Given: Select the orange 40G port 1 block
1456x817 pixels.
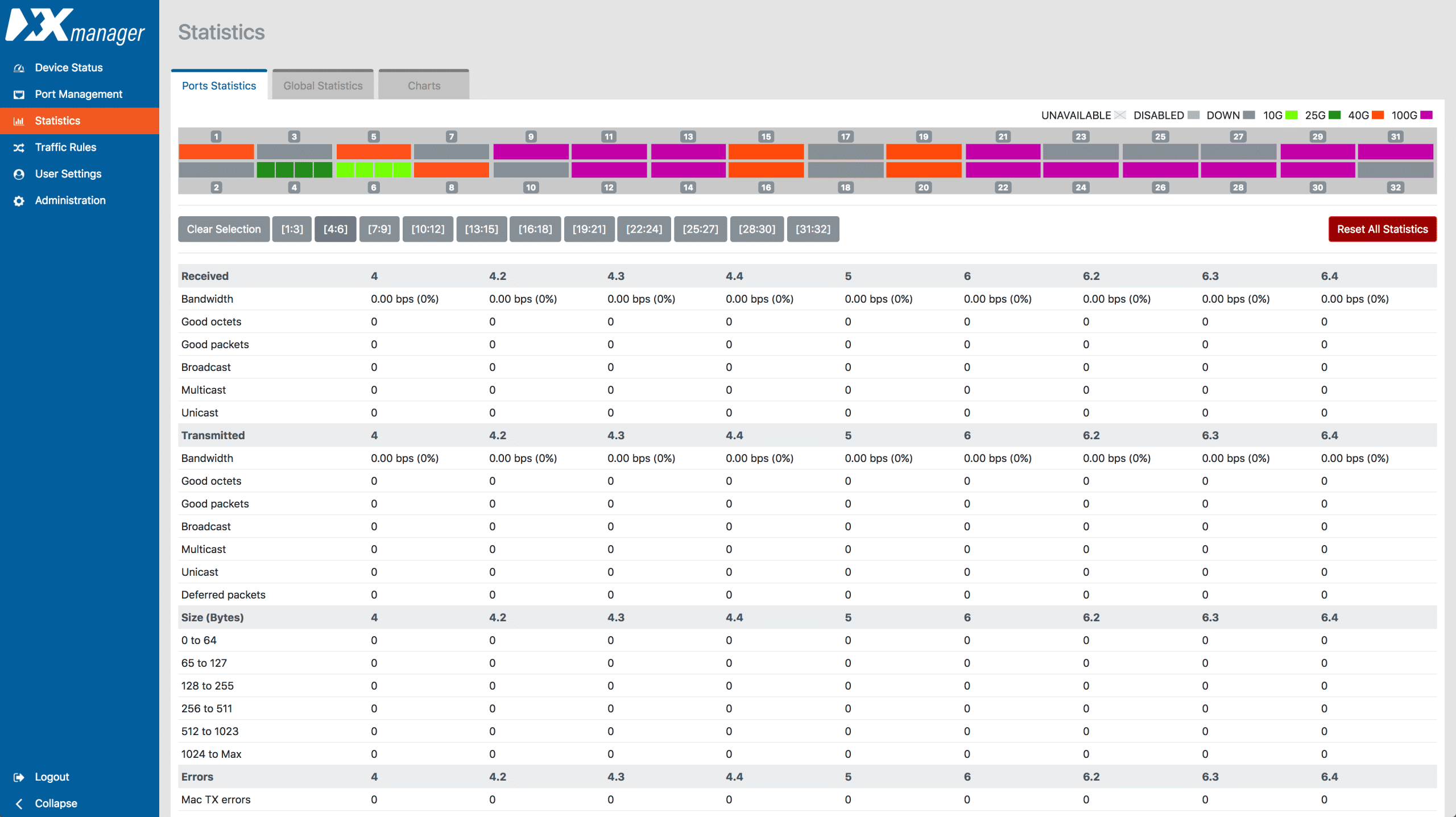Looking at the screenshot, I should click(216, 152).
